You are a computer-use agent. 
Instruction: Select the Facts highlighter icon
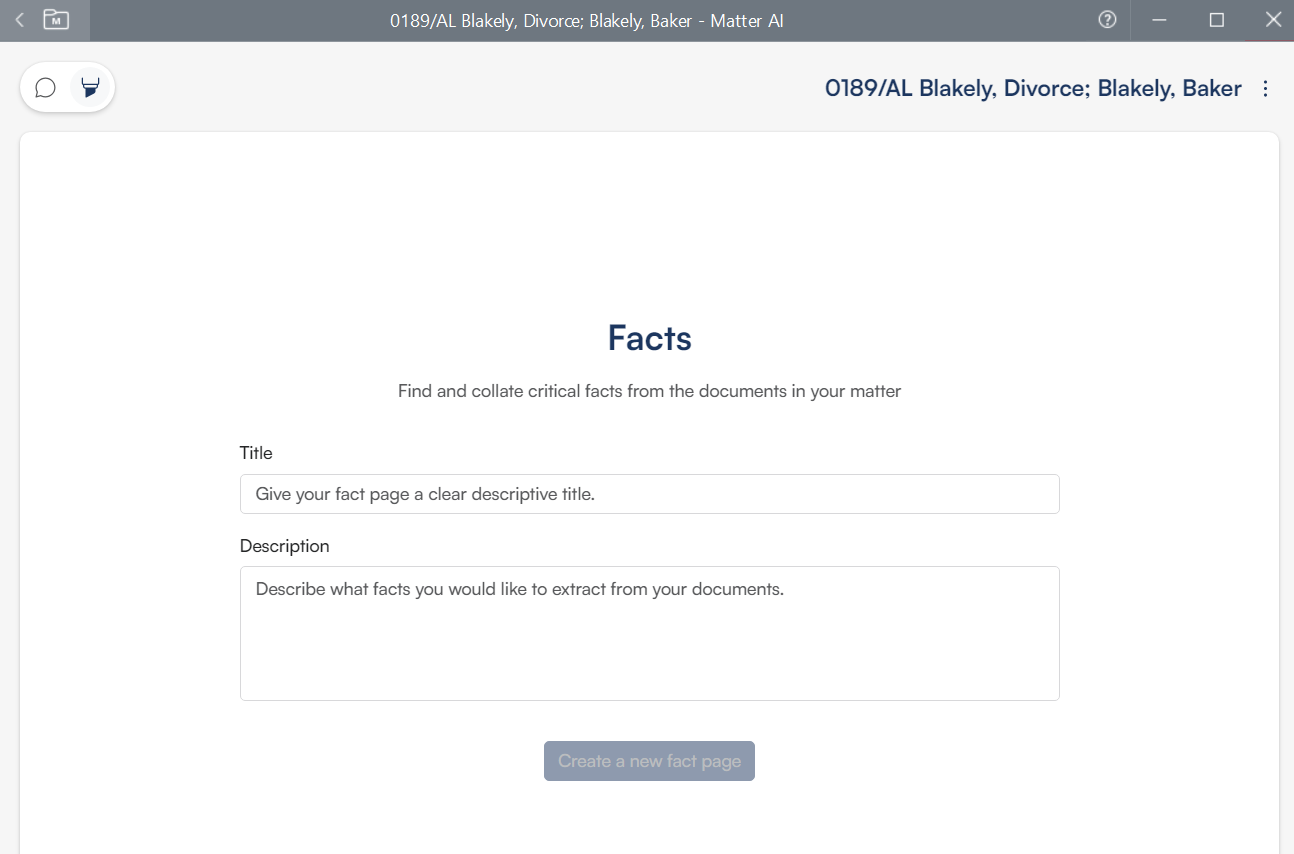click(90, 88)
